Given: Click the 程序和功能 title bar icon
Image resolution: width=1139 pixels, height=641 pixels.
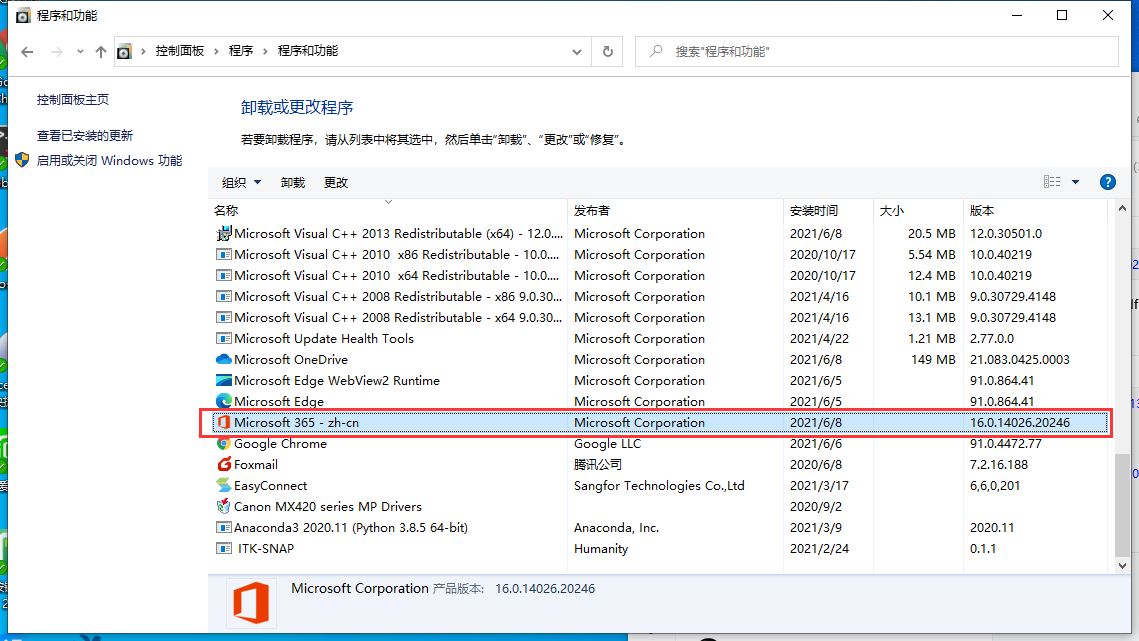Looking at the screenshot, I should (x=23, y=15).
